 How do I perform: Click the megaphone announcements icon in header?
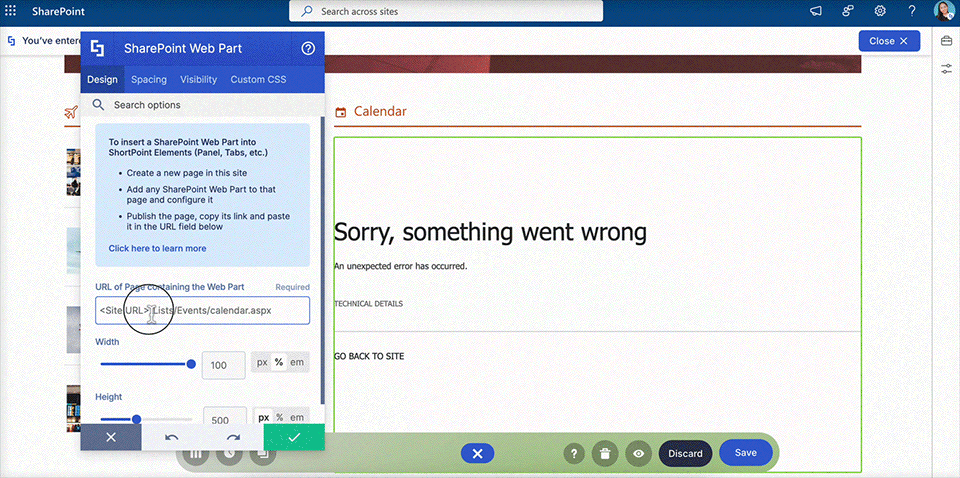(x=816, y=11)
